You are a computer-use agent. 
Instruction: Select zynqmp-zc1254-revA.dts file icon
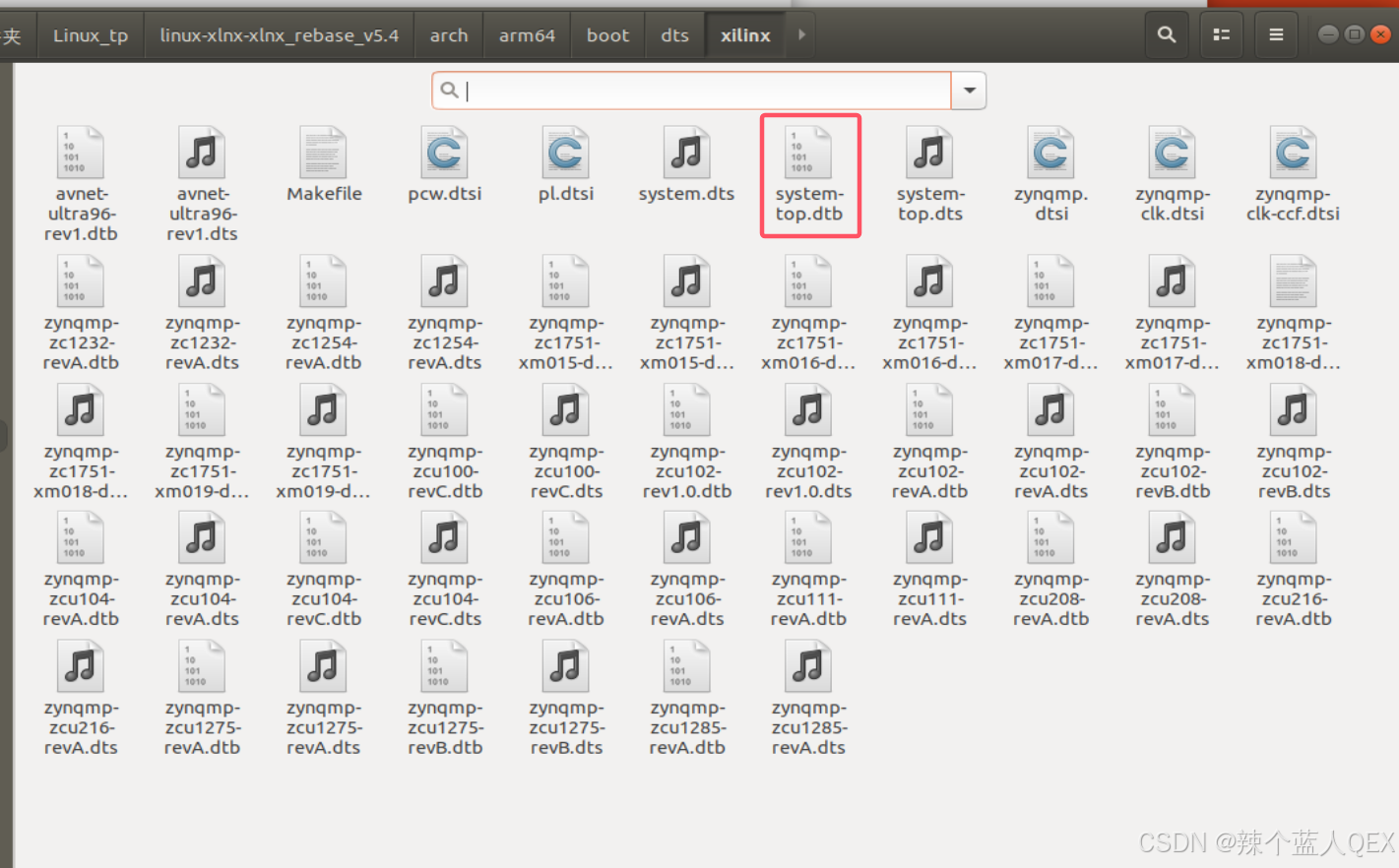[445, 281]
